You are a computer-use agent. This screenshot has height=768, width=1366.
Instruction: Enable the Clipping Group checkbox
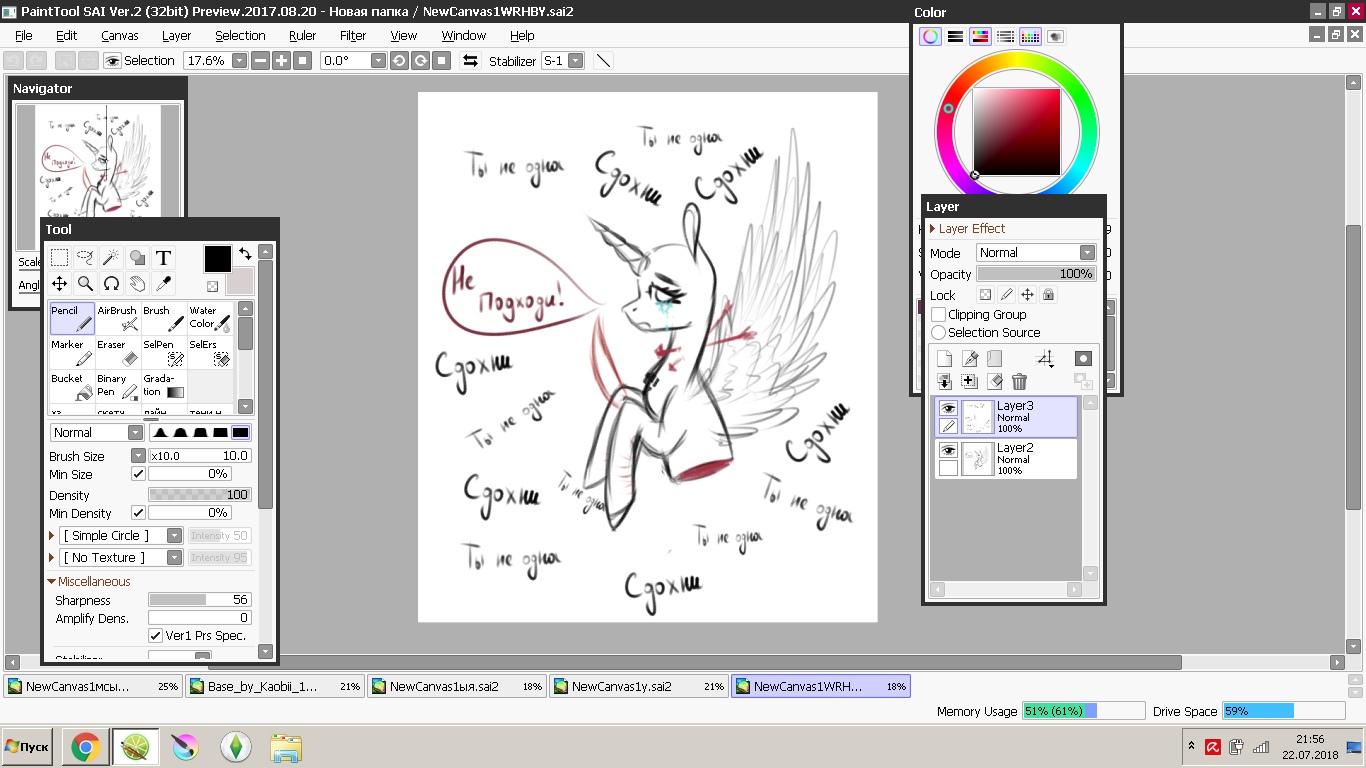click(x=938, y=314)
